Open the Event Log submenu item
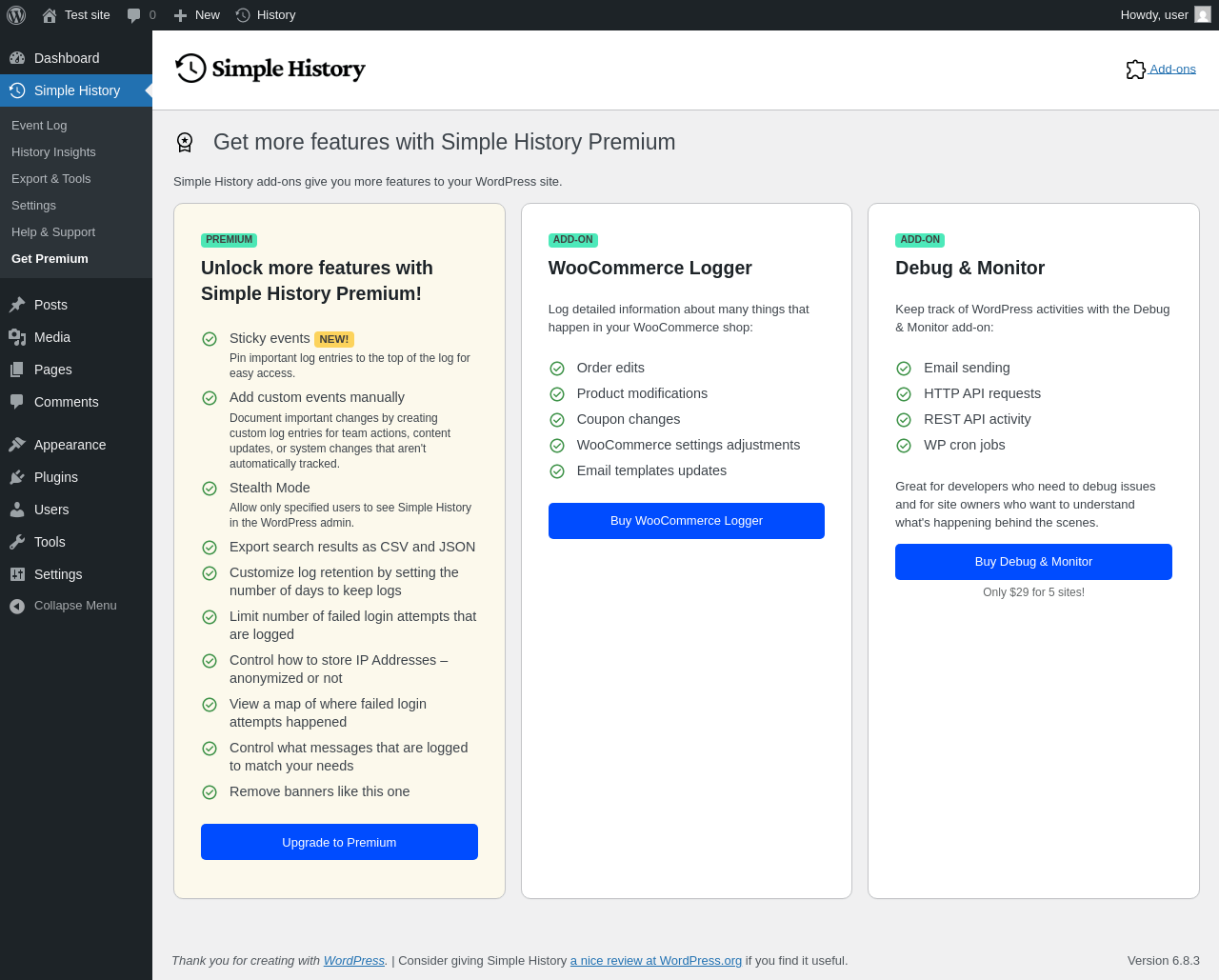The width and height of the screenshot is (1219, 980). tap(39, 126)
